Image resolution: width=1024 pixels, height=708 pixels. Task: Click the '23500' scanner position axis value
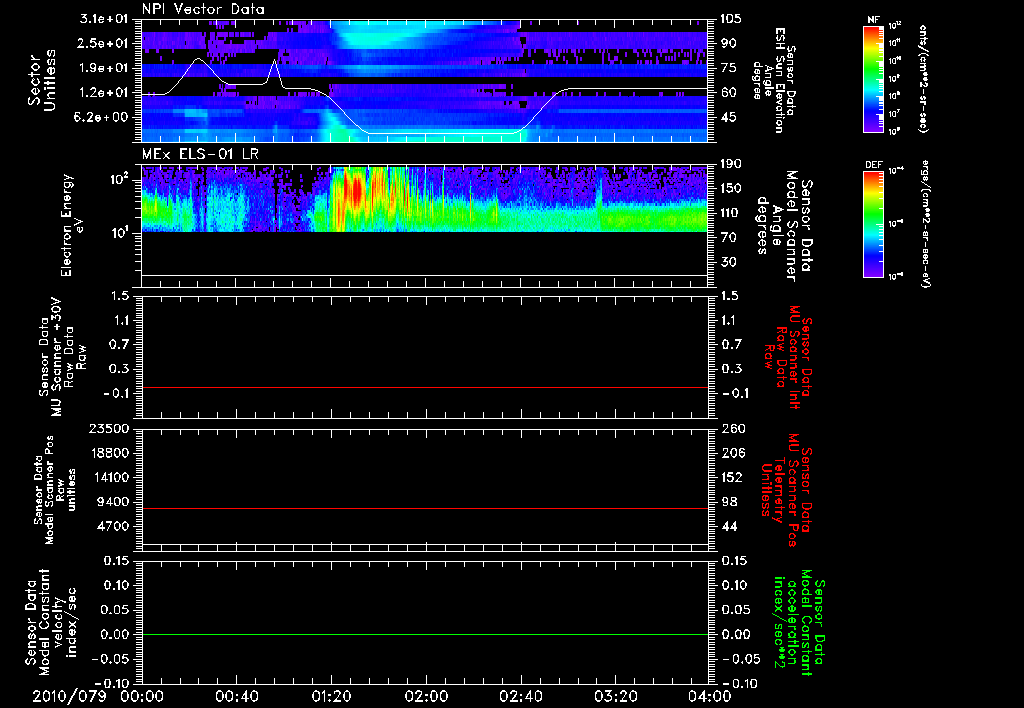[x=111, y=429]
